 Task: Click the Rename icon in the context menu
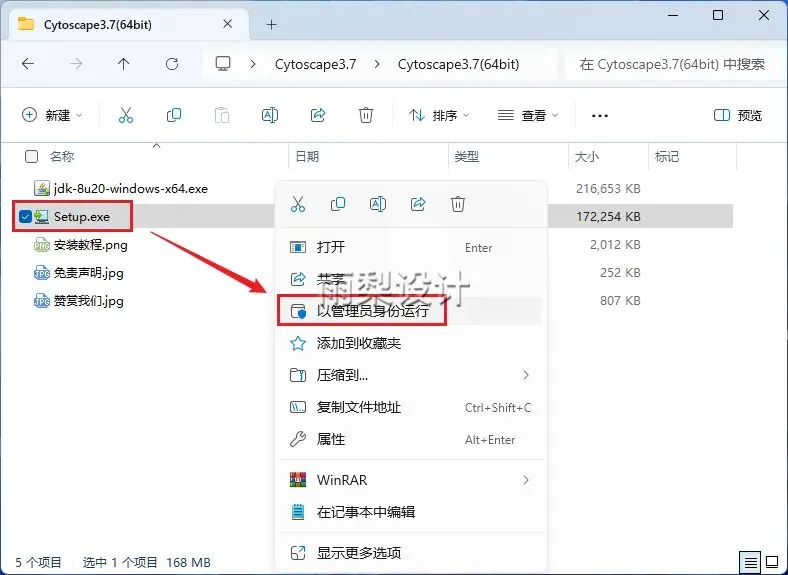point(377,204)
